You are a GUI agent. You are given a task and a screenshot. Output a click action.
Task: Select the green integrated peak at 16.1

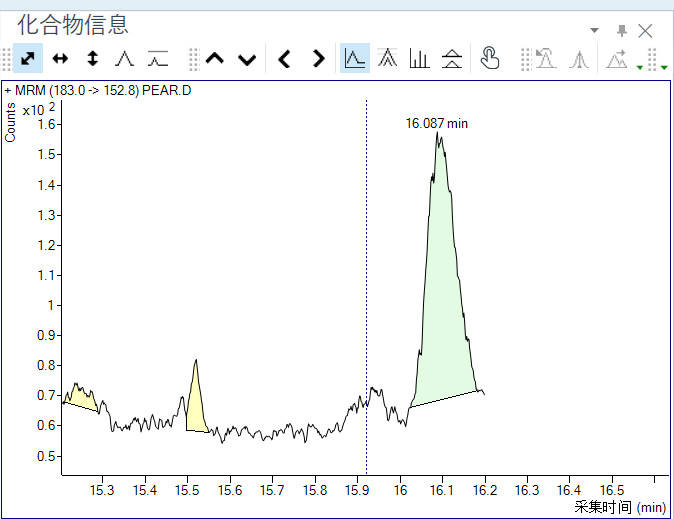[443, 301]
